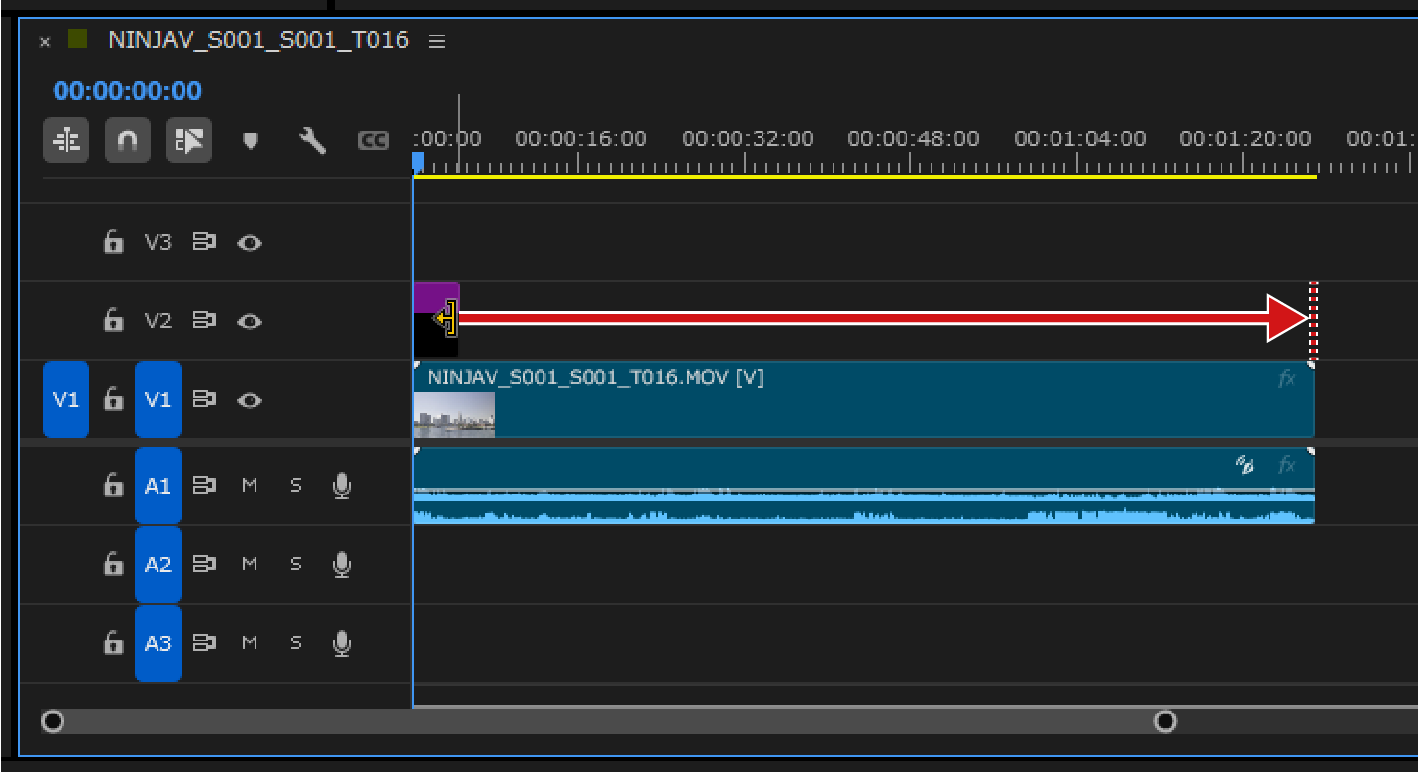Lock the V3 video track
This screenshot has height=773, width=1419.
pos(114,242)
